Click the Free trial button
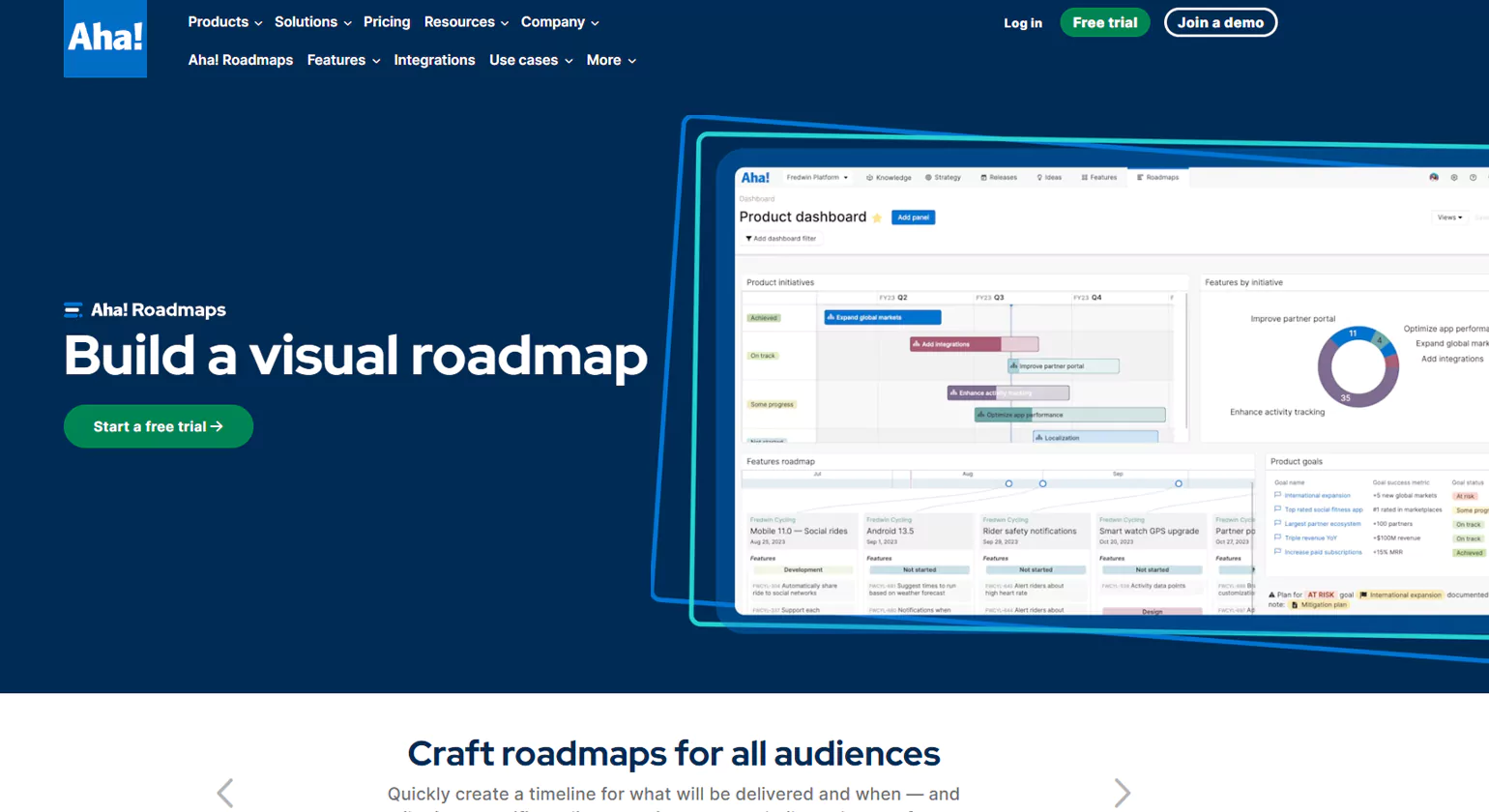Screen dimensions: 1489x812 pos(1104,22)
